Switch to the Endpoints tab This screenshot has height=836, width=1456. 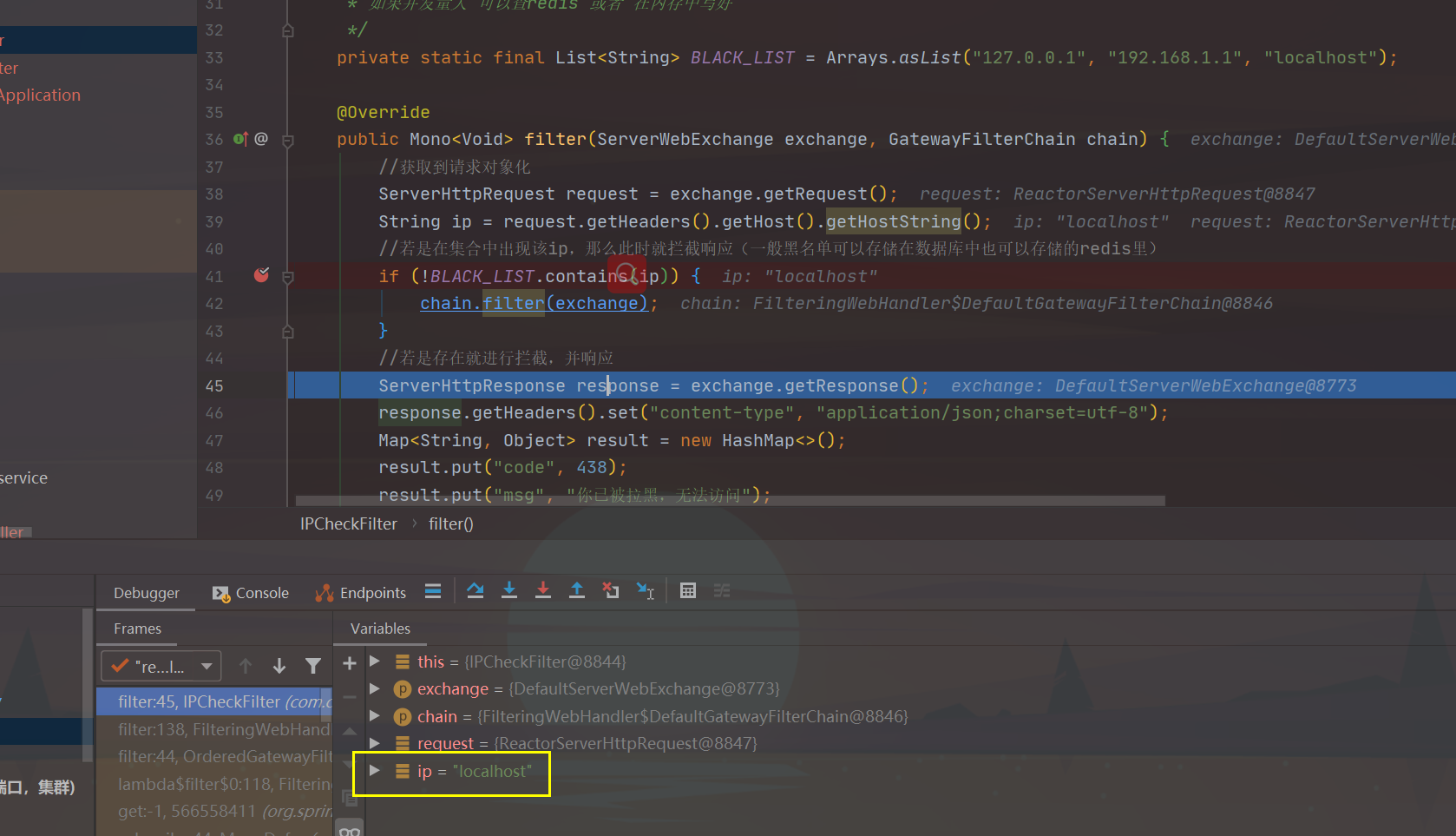361,593
